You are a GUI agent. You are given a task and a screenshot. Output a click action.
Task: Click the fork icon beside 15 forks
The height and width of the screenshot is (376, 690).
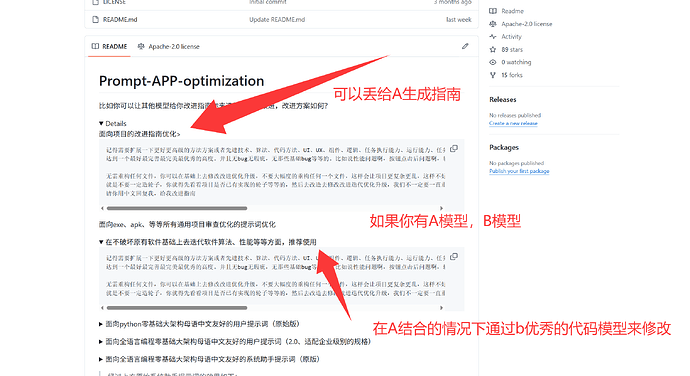[493, 75]
